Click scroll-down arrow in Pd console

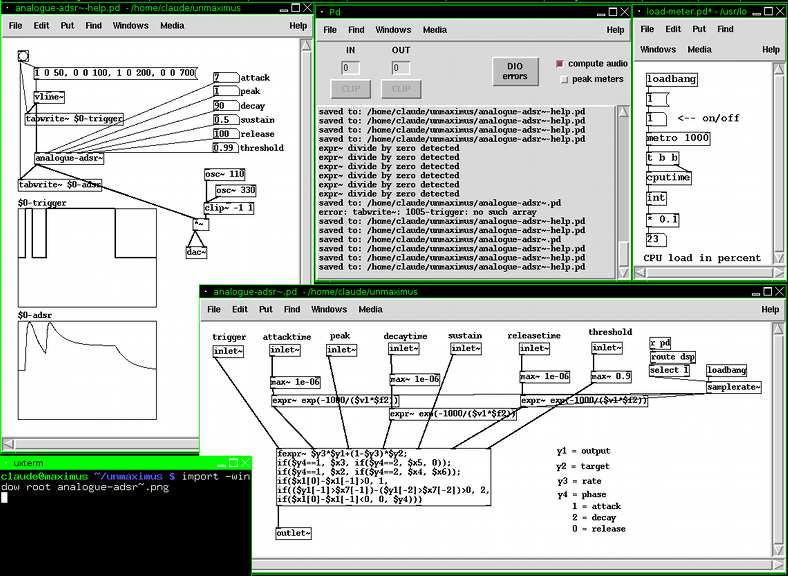click(623, 272)
